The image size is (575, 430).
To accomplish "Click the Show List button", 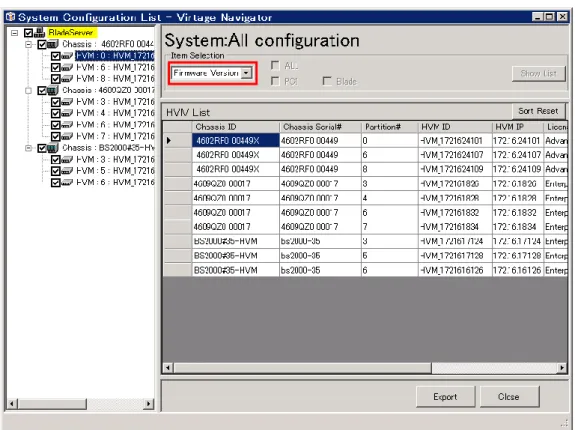I will coord(538,74).
